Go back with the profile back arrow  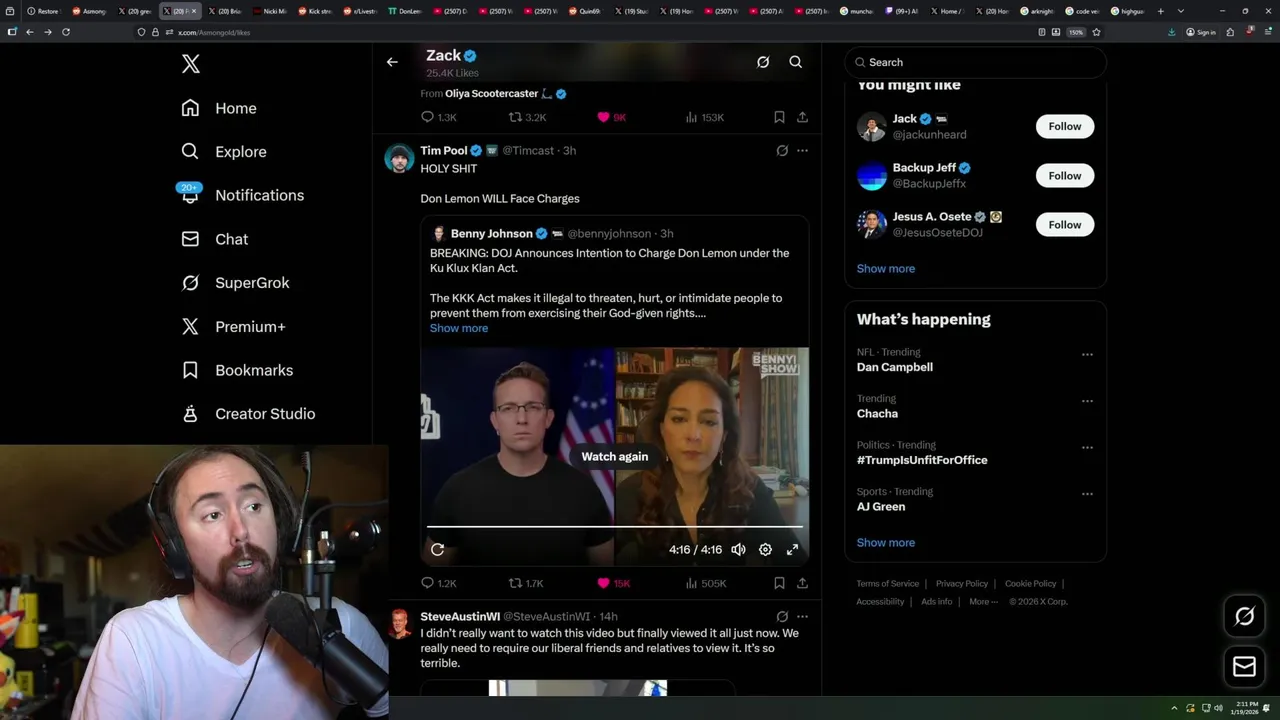tap(392, 62)
